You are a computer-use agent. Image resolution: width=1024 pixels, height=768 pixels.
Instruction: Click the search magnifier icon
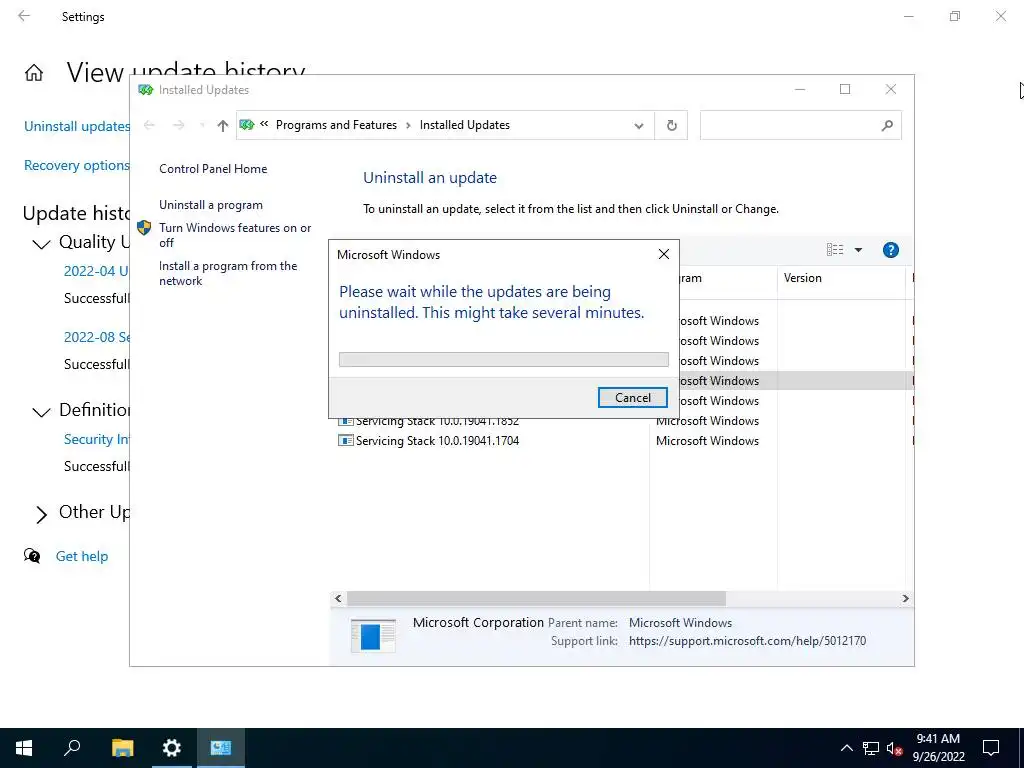(887, 125)
